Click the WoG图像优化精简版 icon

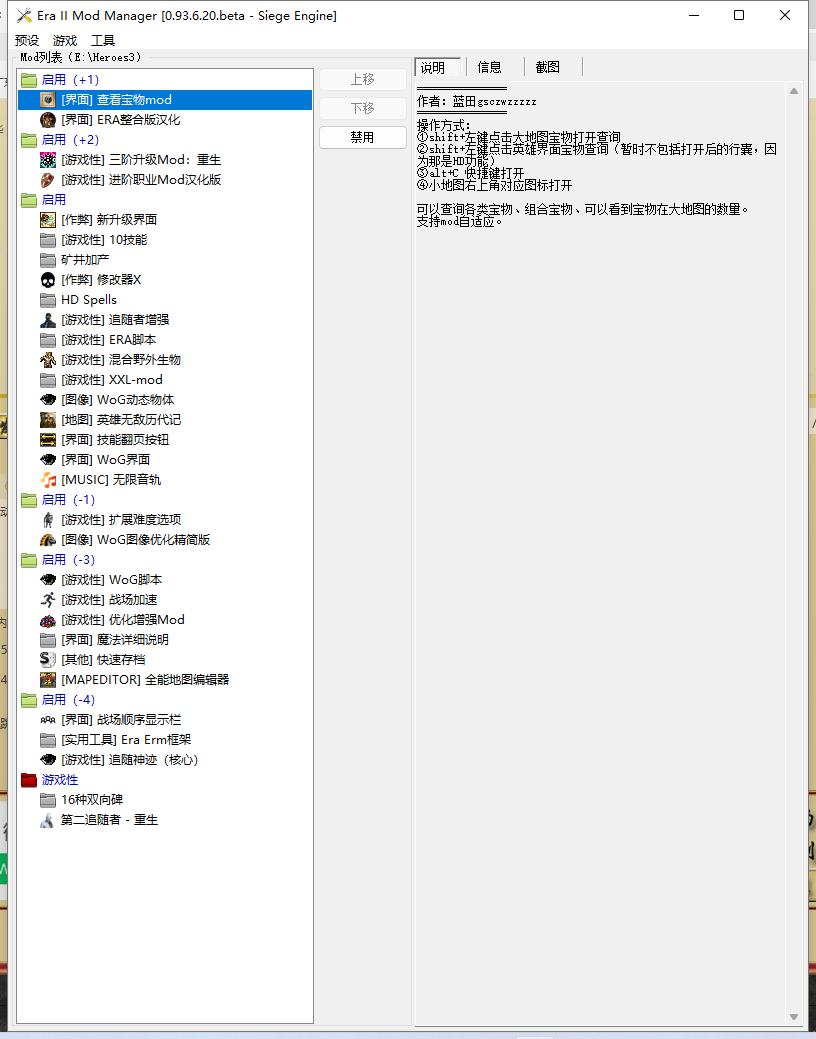[48, 539]
